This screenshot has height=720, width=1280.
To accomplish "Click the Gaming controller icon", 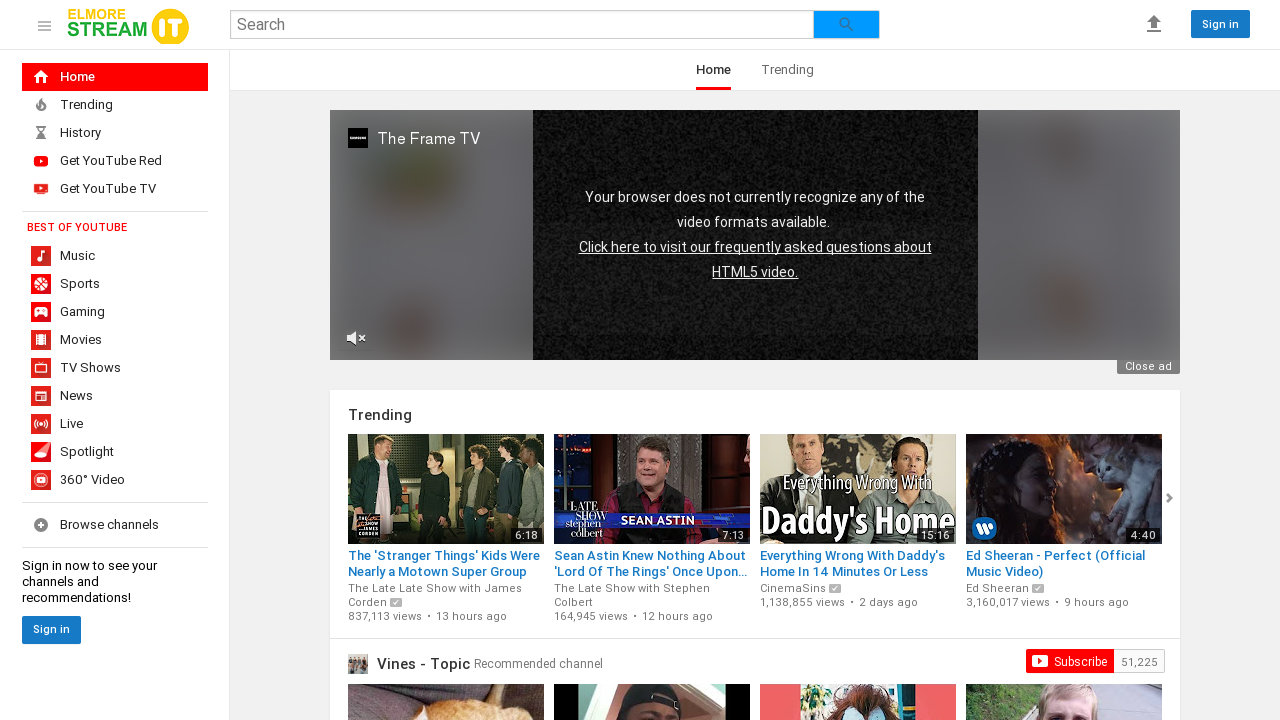I will click(41, 312).
